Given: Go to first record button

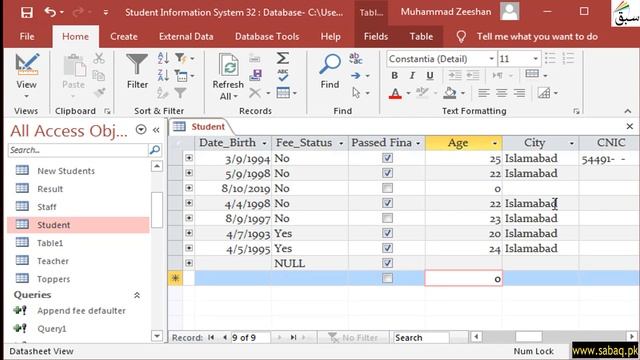Looking at the screenshot, I should pos(211,338).
